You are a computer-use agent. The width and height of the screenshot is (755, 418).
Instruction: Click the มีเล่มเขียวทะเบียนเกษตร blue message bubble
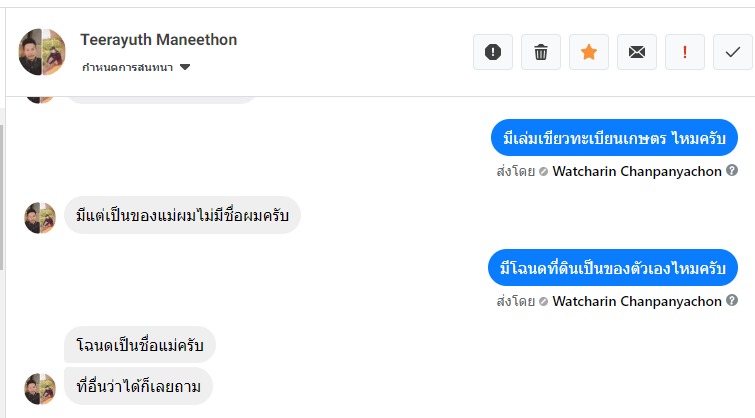pyautogui.click(x=614, y=138)
